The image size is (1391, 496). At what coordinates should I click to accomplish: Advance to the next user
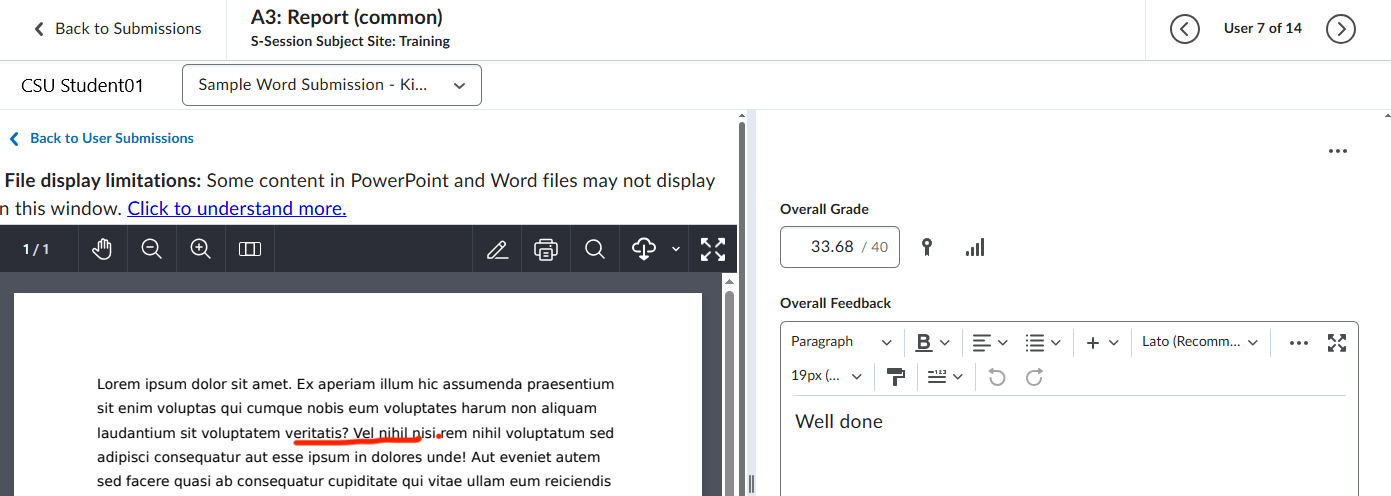[x=1340, y=29]
